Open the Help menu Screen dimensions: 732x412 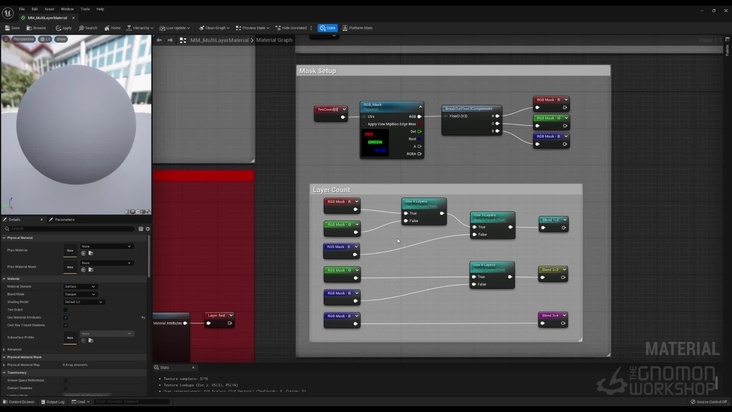point(100,9)
